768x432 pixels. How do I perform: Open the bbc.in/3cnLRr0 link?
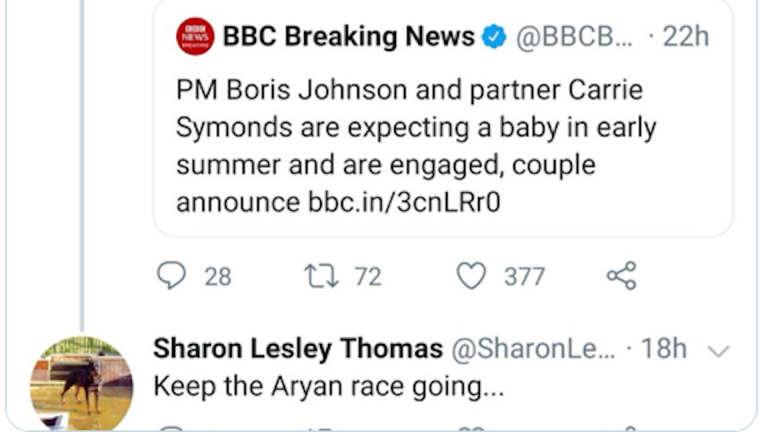click(x=404, y=202)
